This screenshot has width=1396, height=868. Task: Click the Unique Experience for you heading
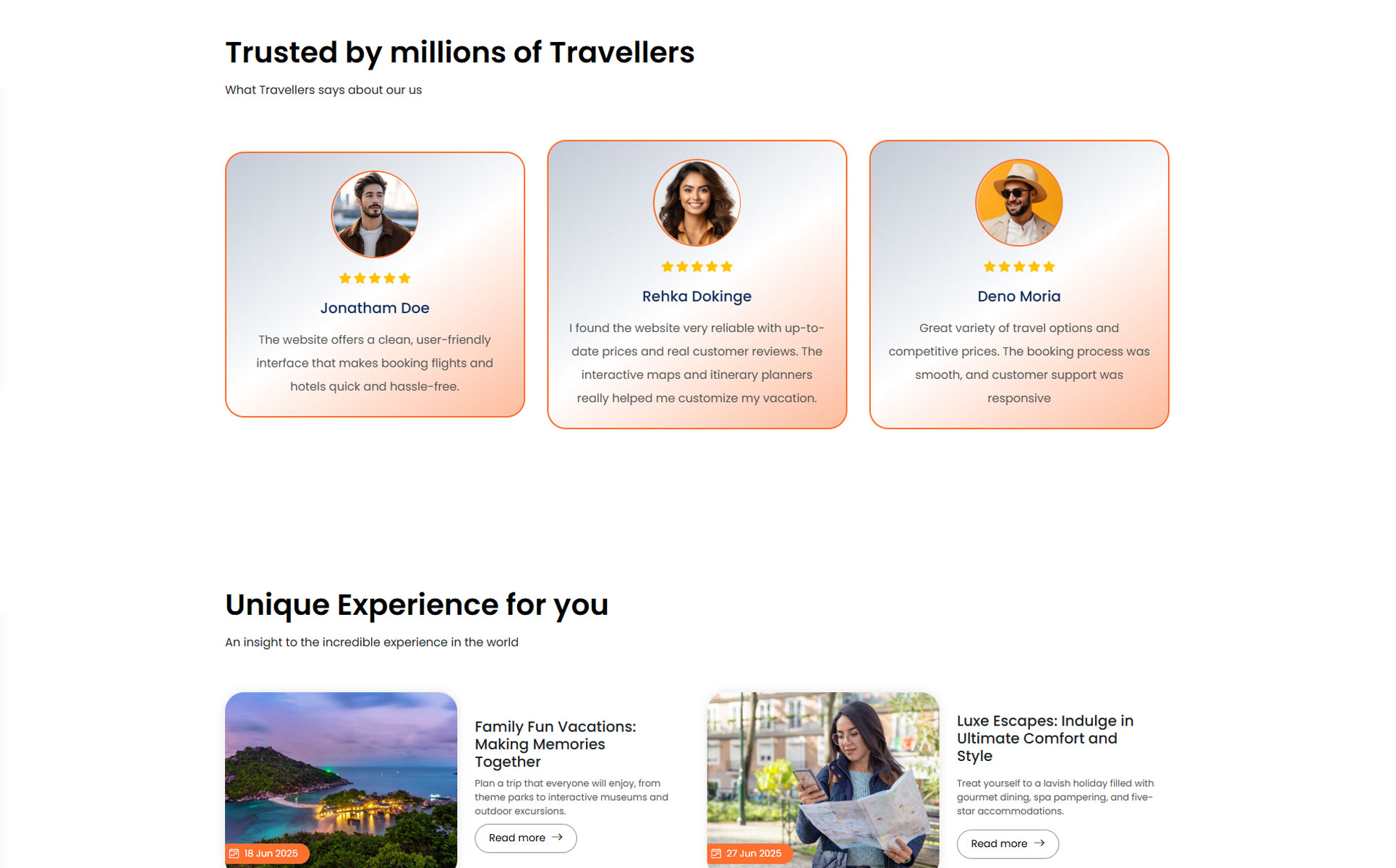417,605
